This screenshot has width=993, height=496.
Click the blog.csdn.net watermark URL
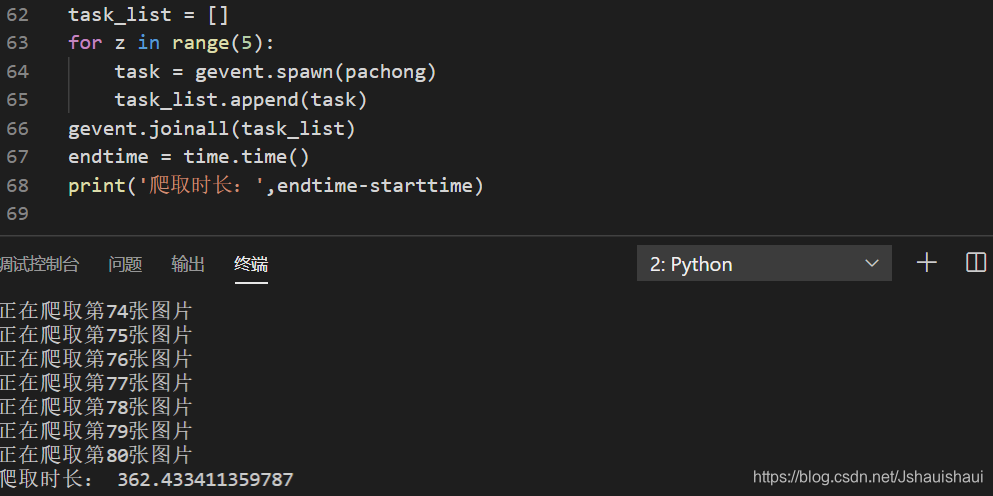click(869, 477)
